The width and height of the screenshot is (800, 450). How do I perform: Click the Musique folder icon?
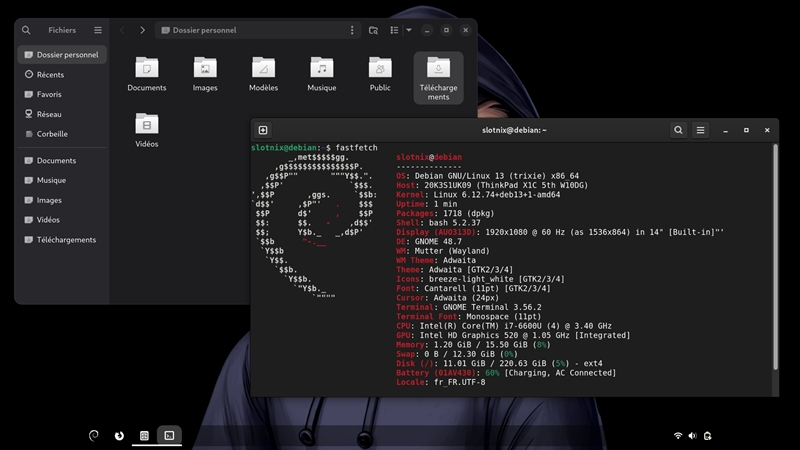321,68
